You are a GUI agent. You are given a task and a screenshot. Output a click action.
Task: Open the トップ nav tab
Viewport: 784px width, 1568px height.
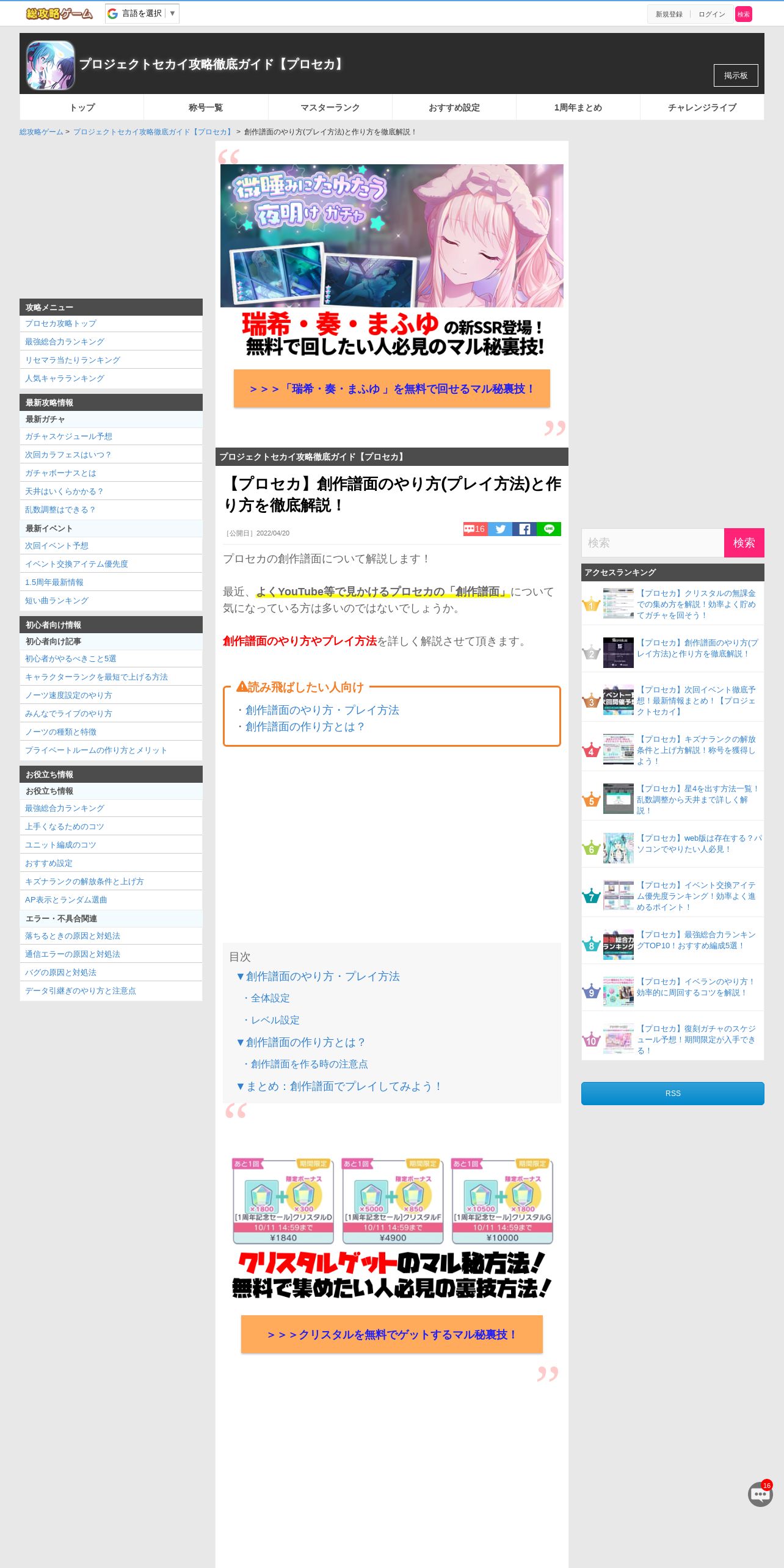[82, 107]
